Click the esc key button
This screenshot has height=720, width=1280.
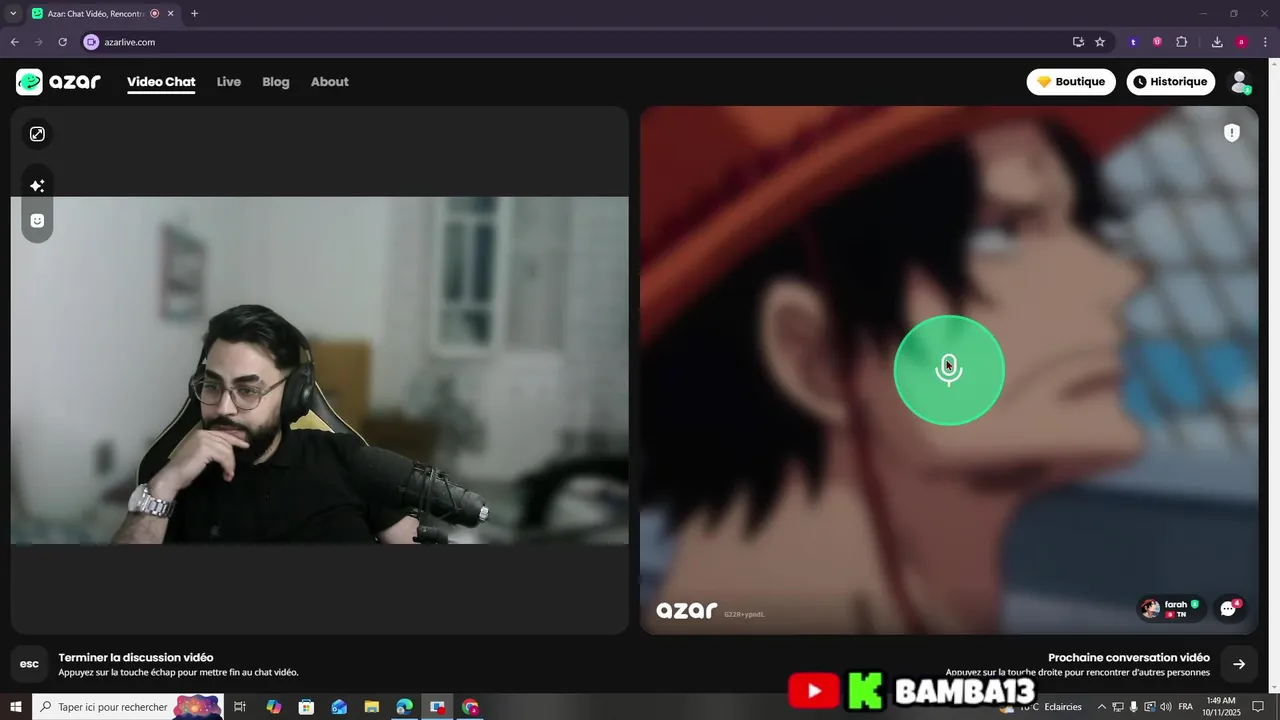tap(30, 664)
